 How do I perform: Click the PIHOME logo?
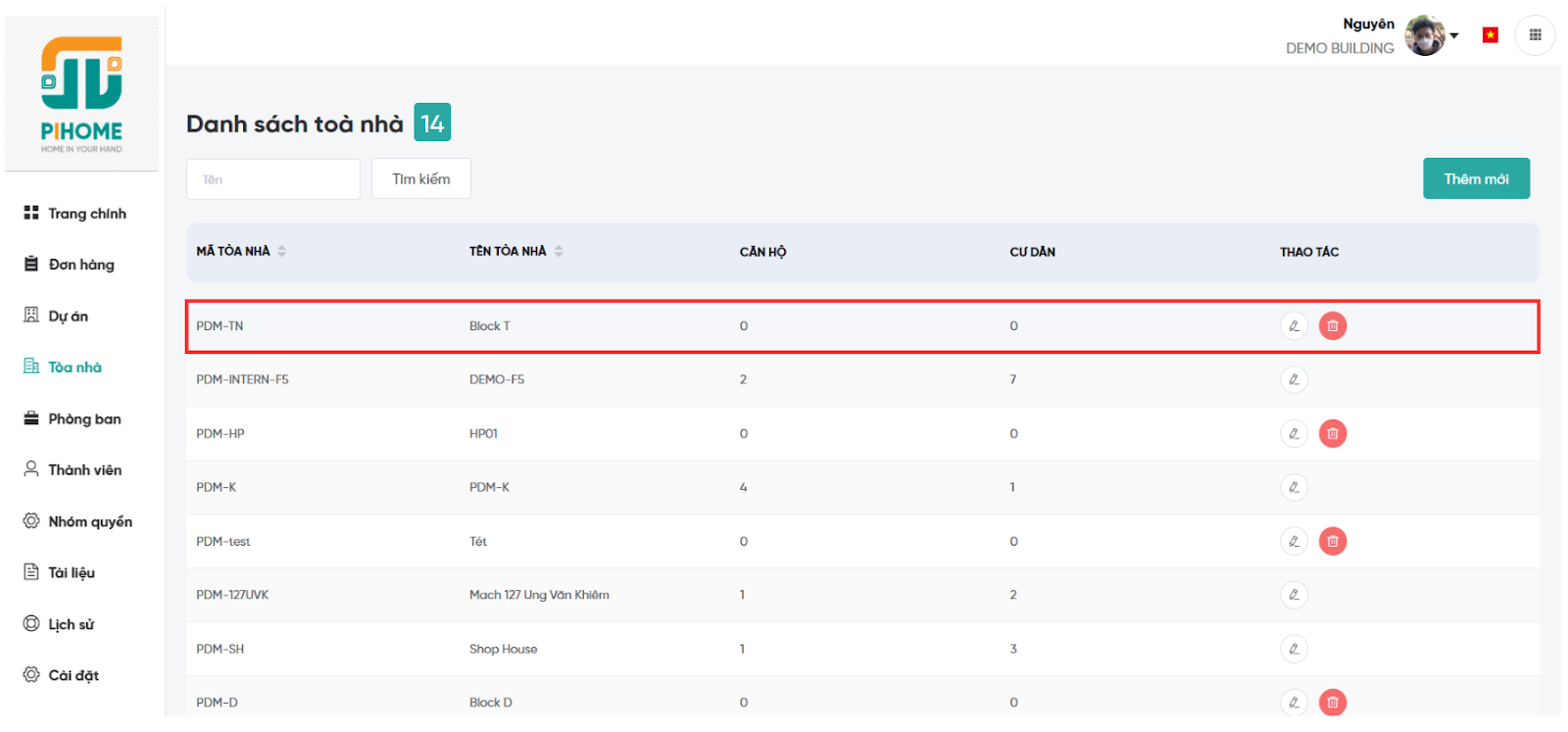(81, 94)
